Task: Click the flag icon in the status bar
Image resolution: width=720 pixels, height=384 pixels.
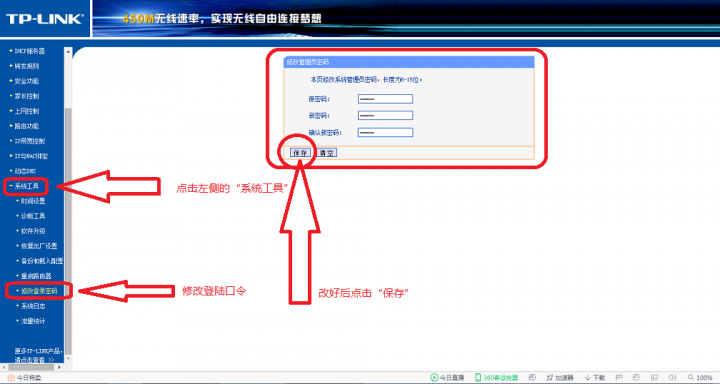Action: coord(619,378)
